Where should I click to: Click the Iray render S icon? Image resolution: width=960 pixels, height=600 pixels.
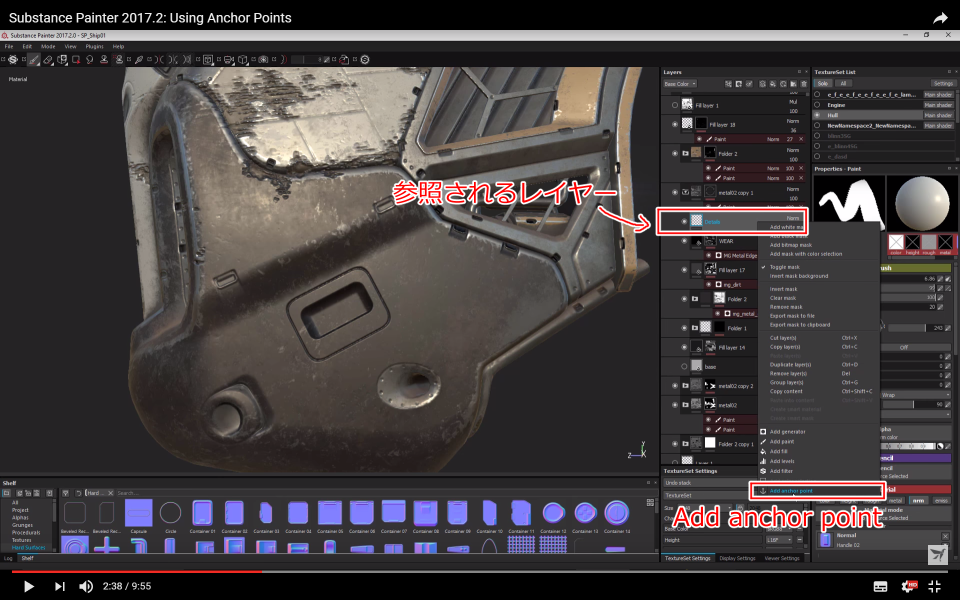[x=365, y=59]
